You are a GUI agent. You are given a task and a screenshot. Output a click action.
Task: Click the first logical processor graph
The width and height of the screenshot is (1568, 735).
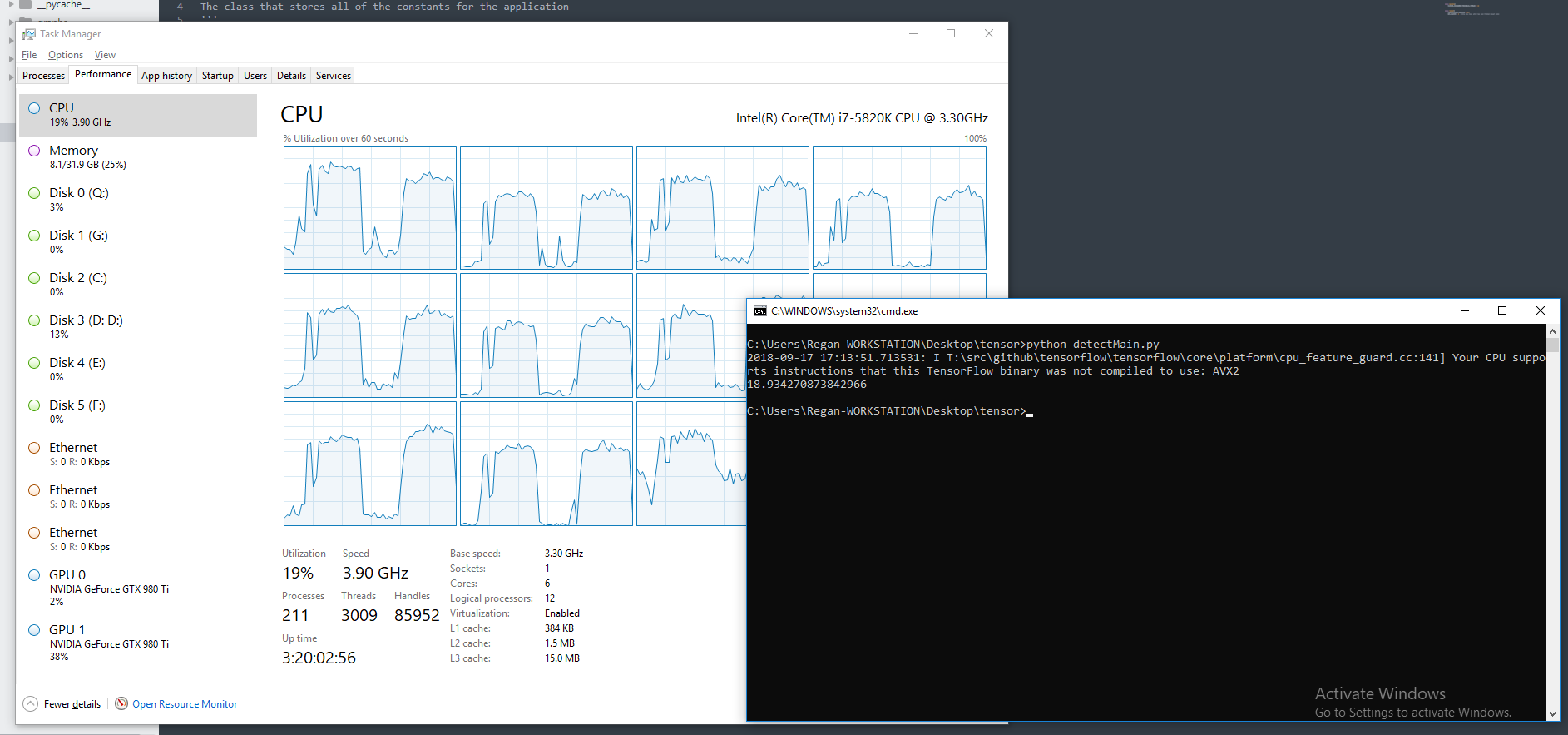(370, 207)
